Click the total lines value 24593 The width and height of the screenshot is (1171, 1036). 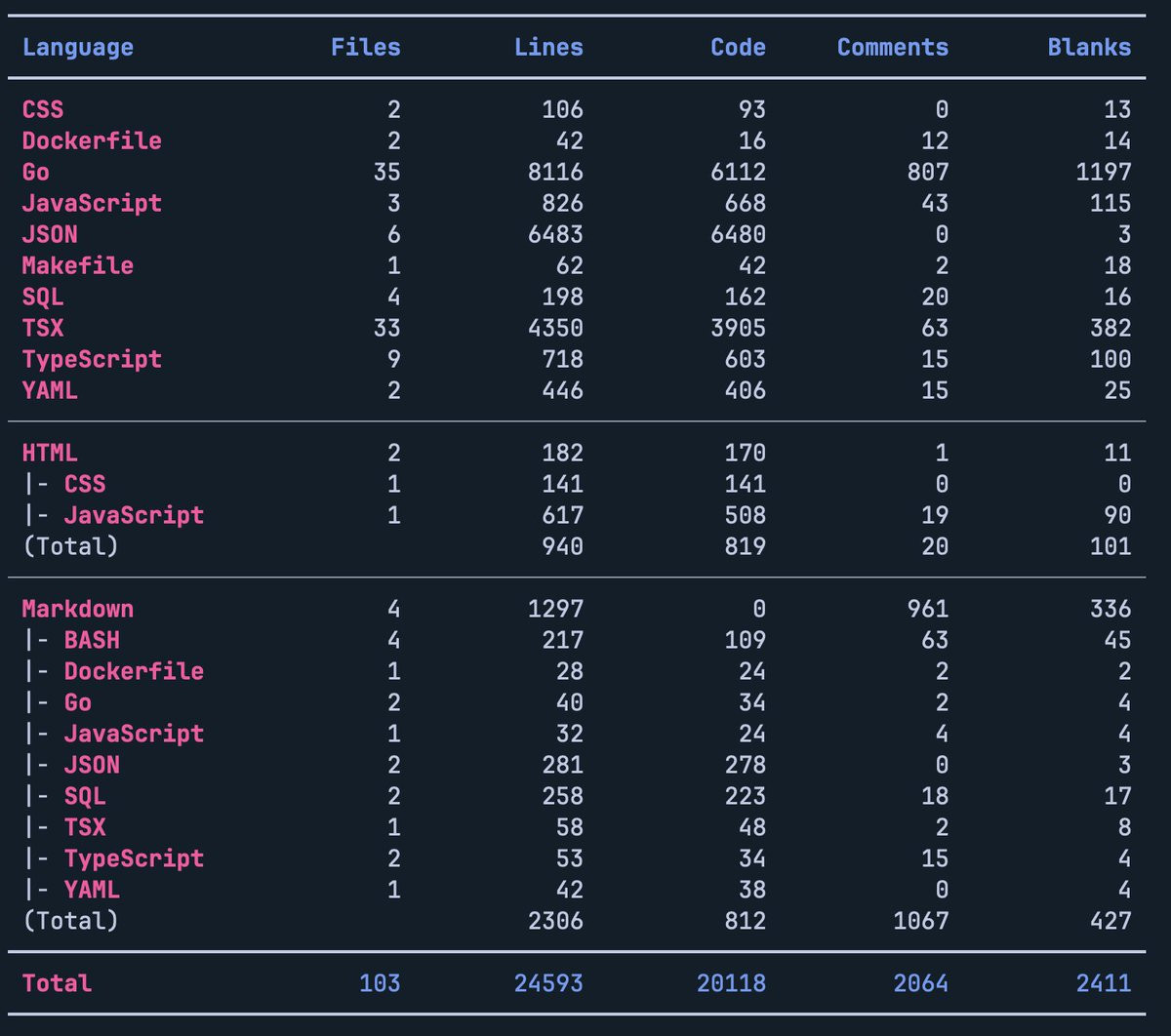click(x=548, y=982)
